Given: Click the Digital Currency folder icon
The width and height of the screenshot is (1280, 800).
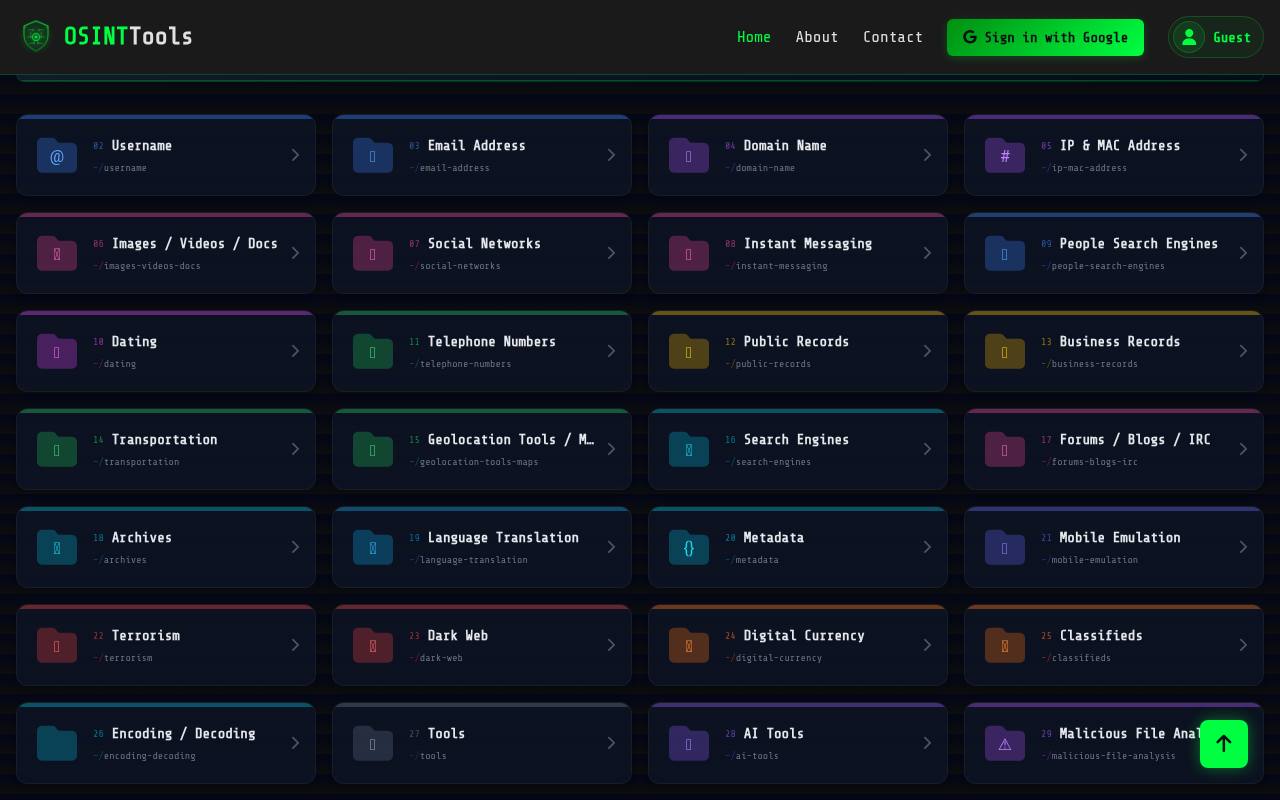Looking at the screenshot, I should pyautogui.click(x=689, y=645).
